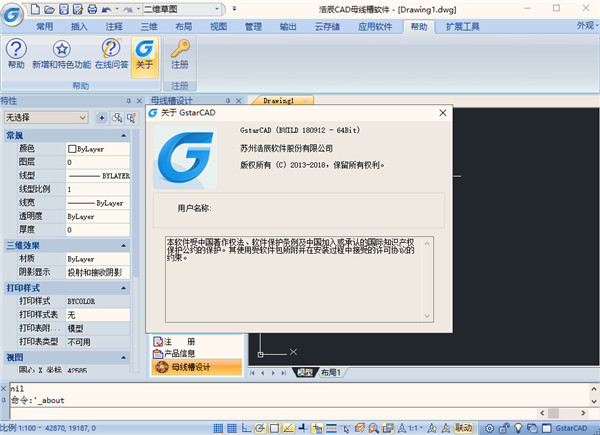The width and height of the screenshot is (600, 435).
Task: Click the clean screen icon in status bar
Action: [x=546, y=428]
